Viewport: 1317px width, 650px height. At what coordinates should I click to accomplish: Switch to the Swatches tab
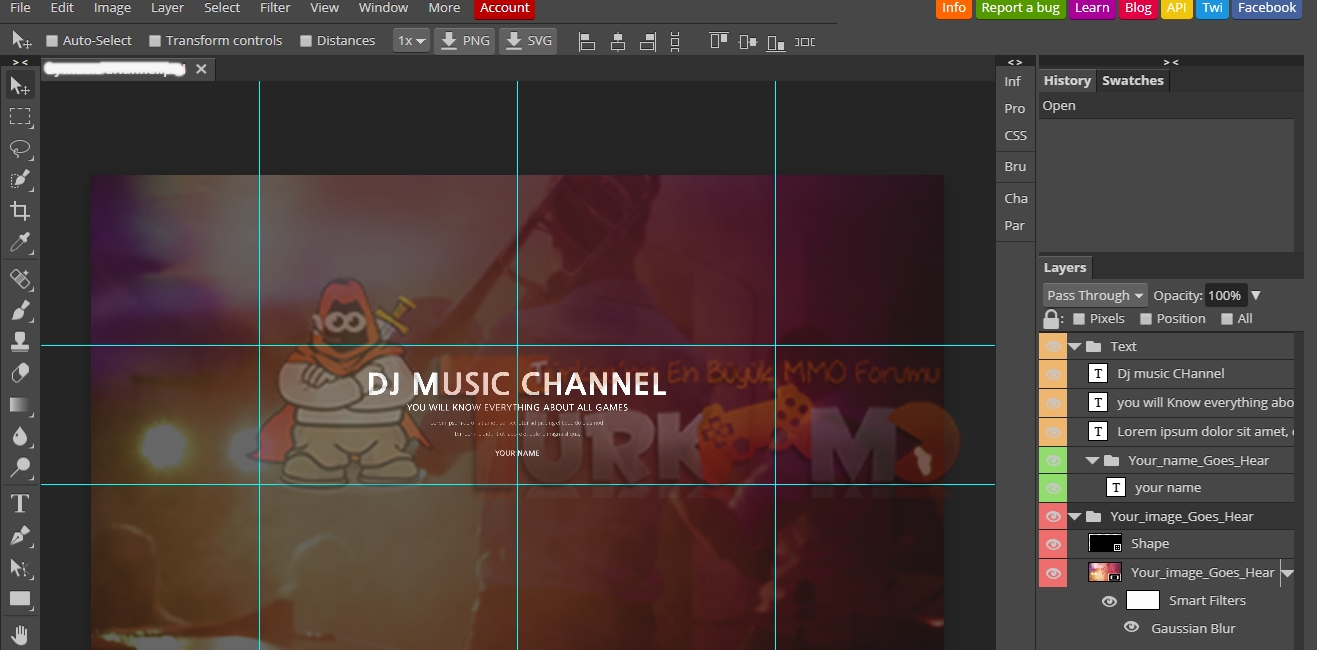tap(1132, 81)
